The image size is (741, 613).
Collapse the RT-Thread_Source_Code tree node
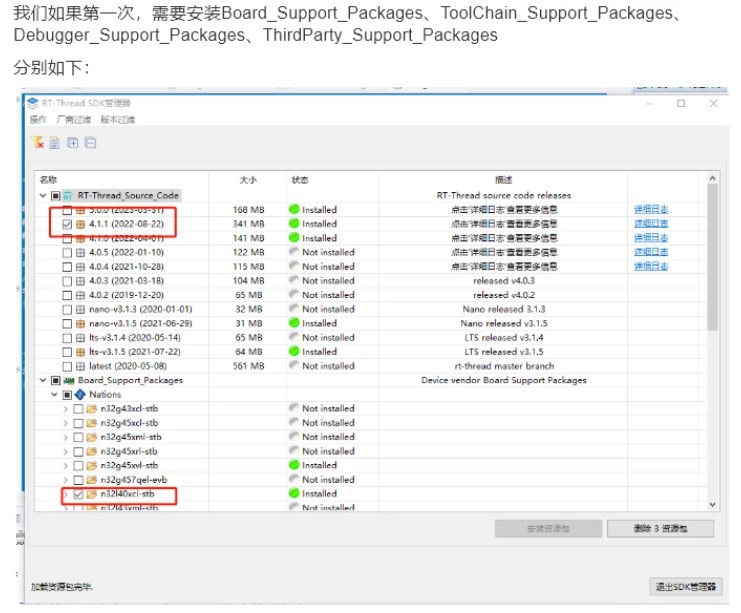click(x=43, y=196)
